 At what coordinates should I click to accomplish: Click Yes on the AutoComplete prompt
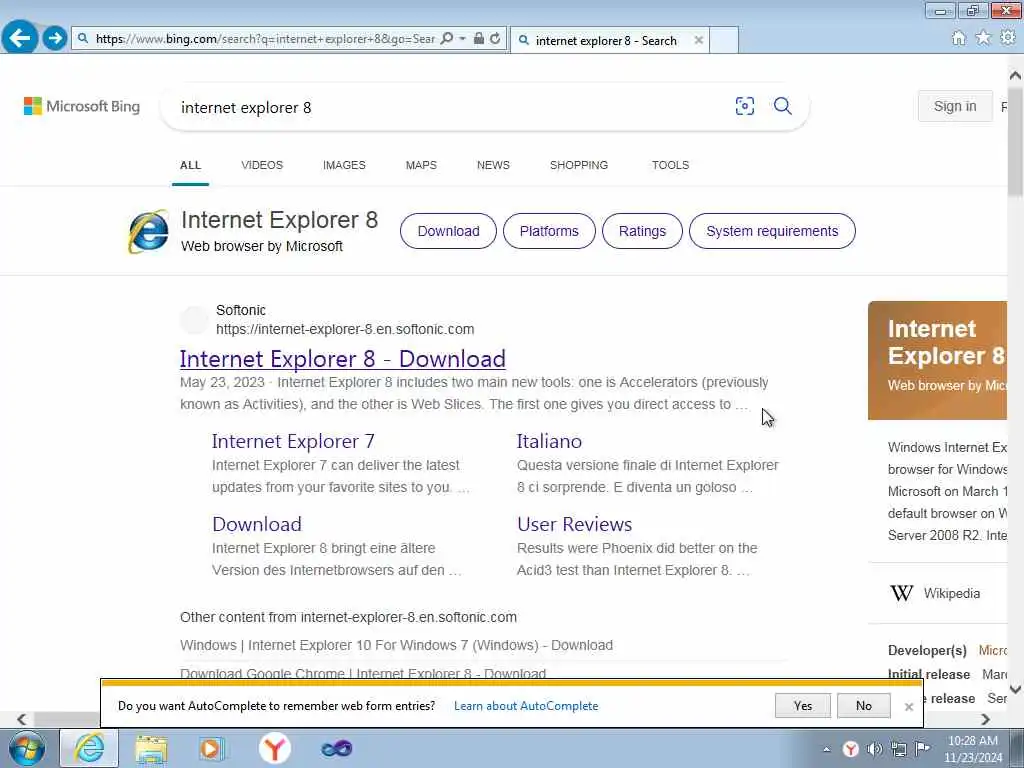(803, 706)
